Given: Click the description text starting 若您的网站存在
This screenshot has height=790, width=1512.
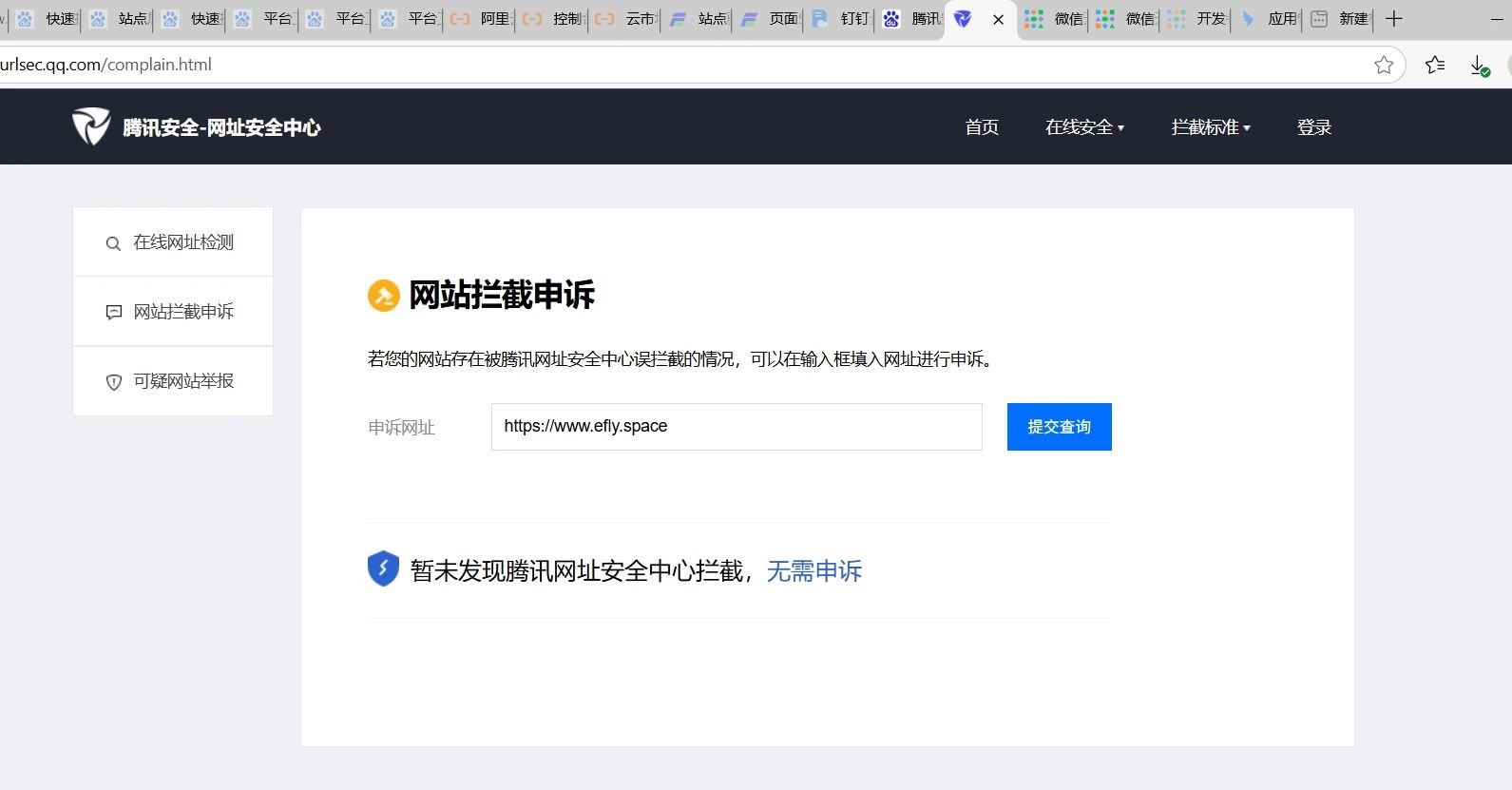Looking at the screenshot, I should (x=680, y=359).
